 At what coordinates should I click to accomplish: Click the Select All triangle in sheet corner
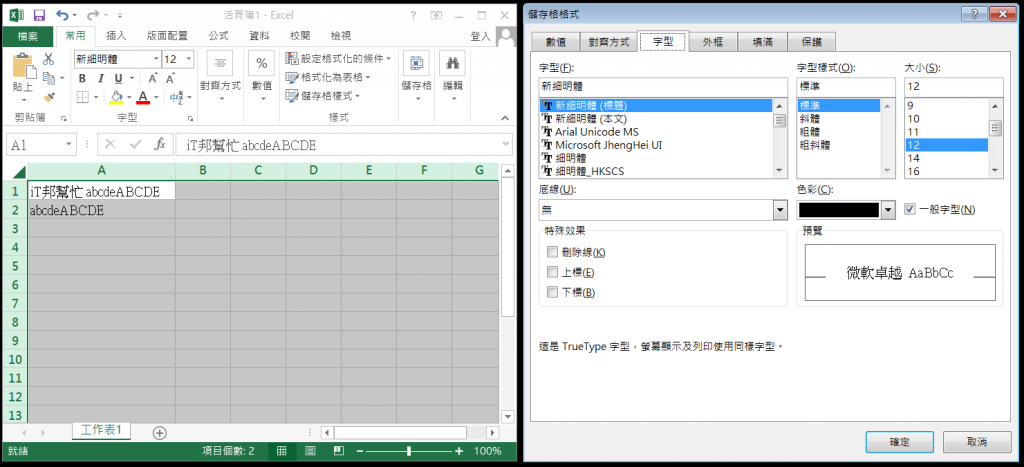pyautogui.click(x=18, y=171)
